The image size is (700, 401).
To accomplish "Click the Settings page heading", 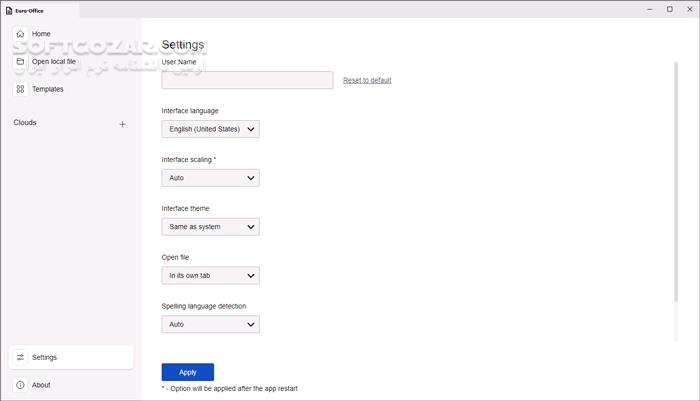I will click(x=183, y=45).
